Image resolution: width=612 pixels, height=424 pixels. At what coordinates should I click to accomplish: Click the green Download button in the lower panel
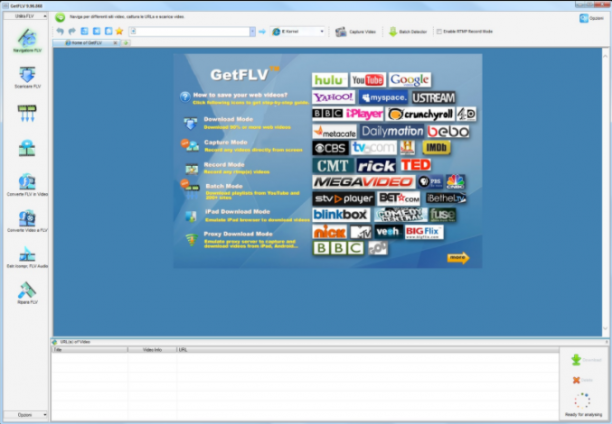pyautogui.click(x=586, y=360)
